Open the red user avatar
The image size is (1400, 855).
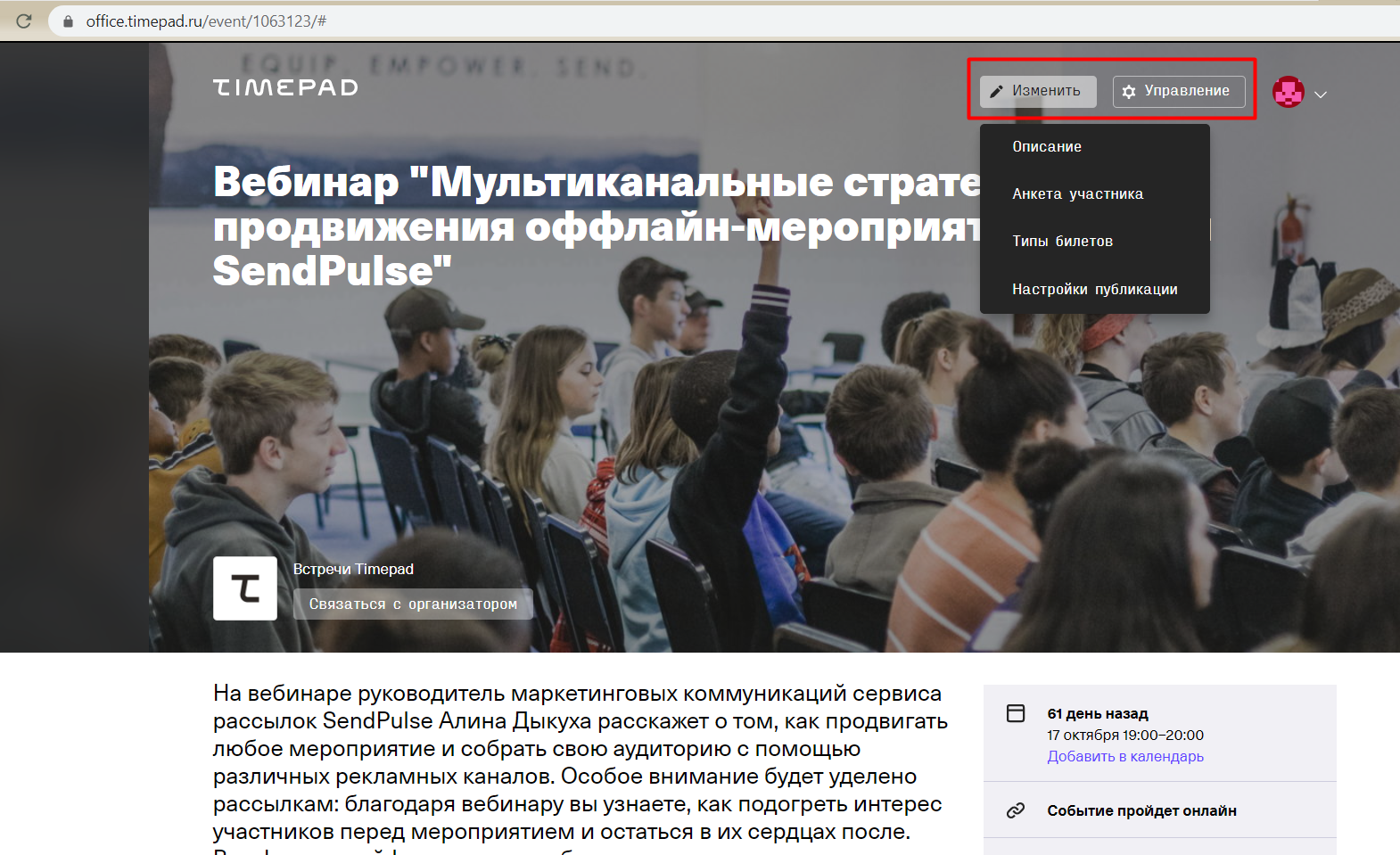1289,92
